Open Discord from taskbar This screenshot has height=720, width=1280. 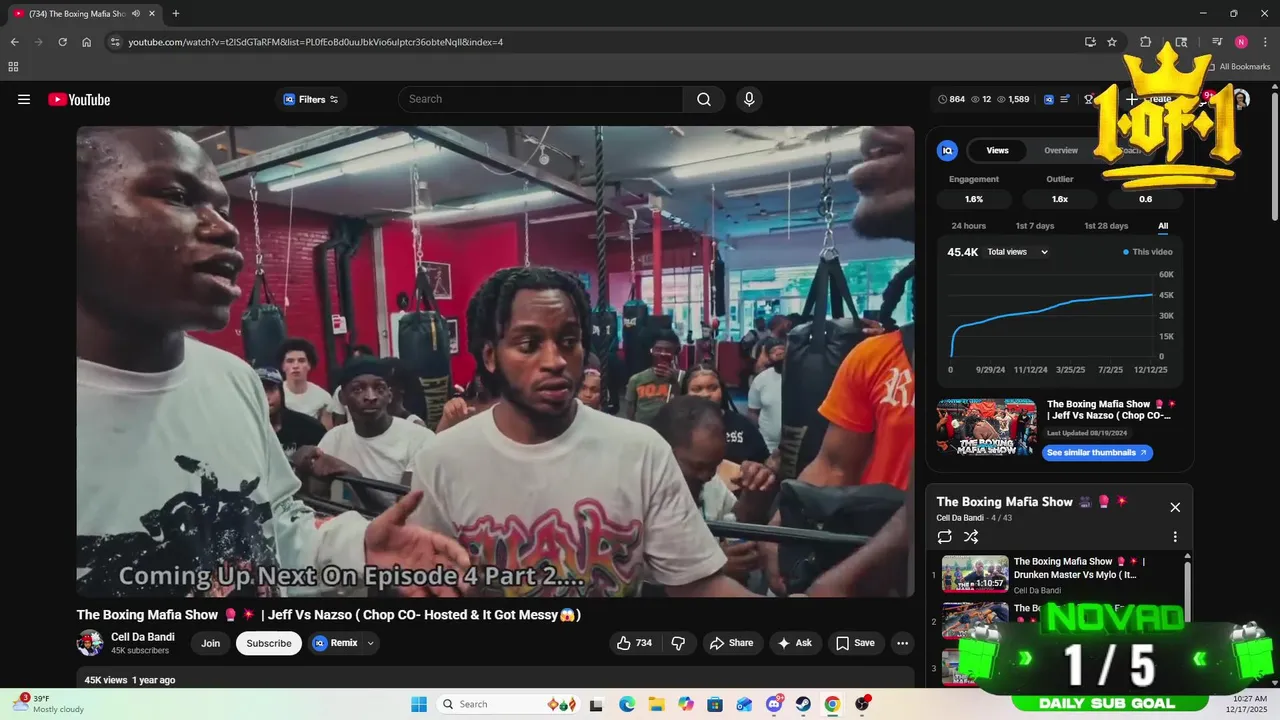(x=774, y=704)
